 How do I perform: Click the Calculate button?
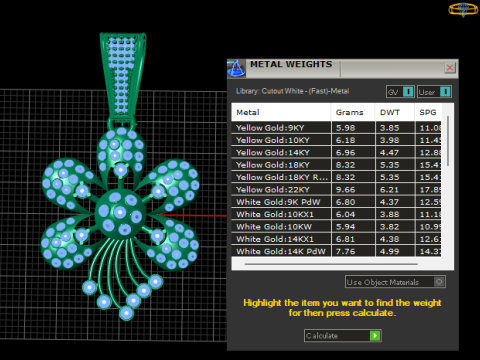pyautogui.click(x=343, y=335)
